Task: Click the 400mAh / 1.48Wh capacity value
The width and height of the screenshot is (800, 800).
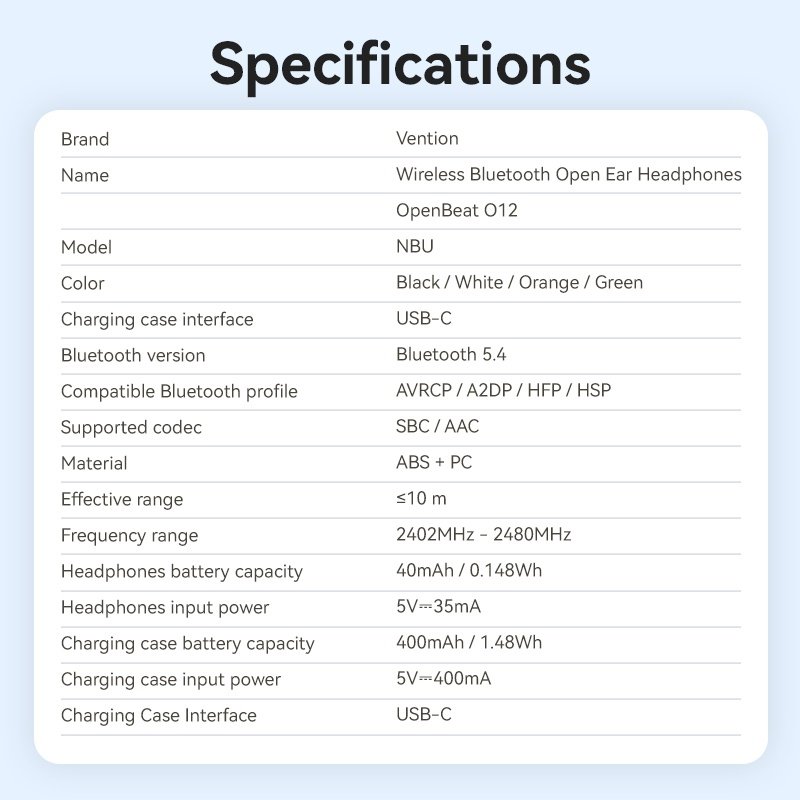Action: [469, 643]
